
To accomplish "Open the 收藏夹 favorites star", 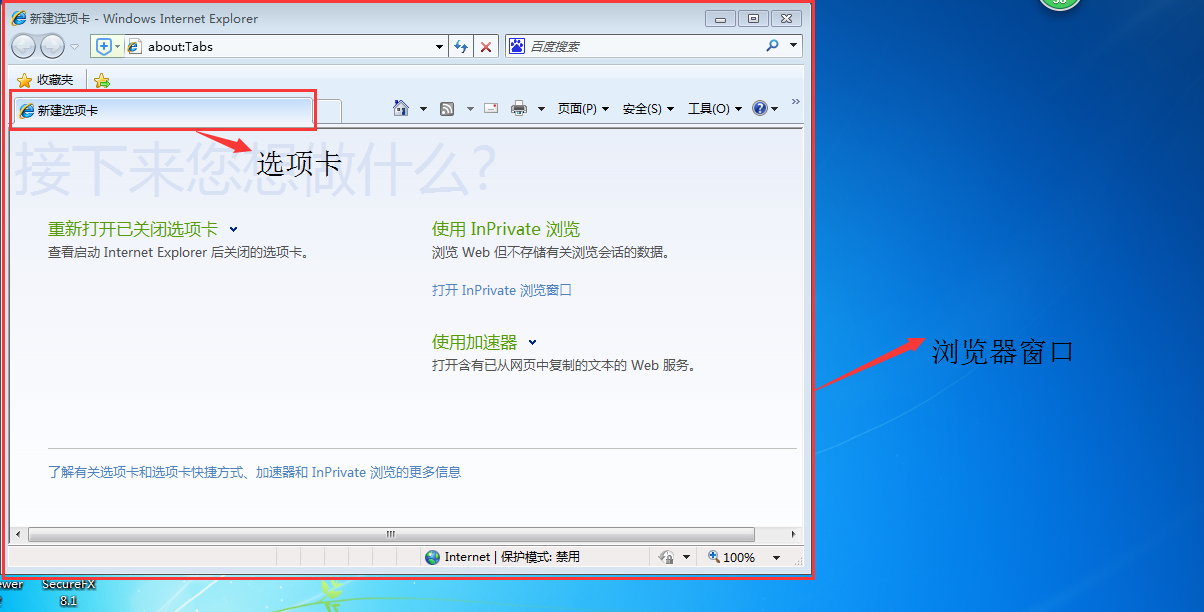I will pos(24,80).
